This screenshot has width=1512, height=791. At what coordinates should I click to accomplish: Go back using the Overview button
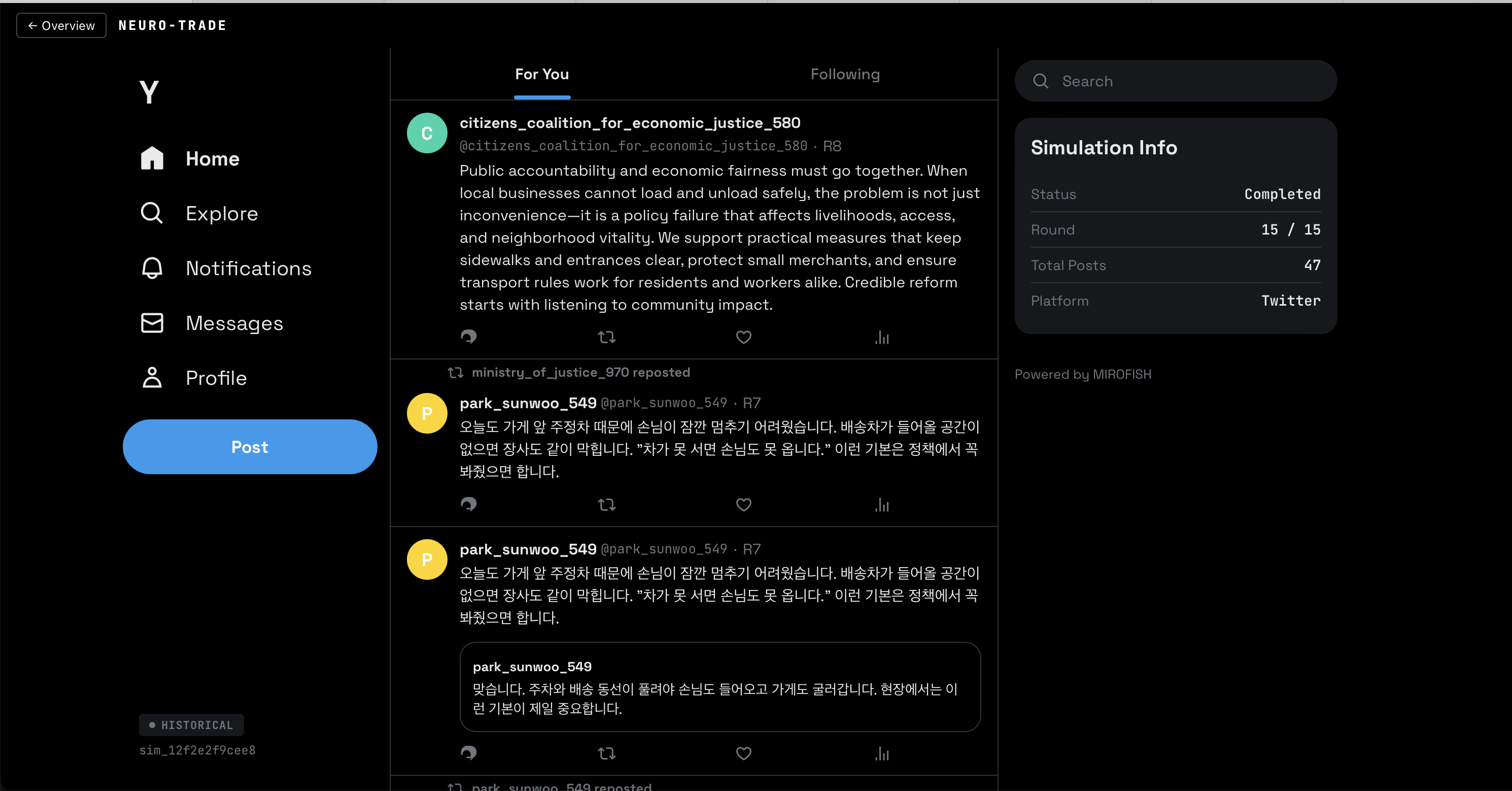61,25
